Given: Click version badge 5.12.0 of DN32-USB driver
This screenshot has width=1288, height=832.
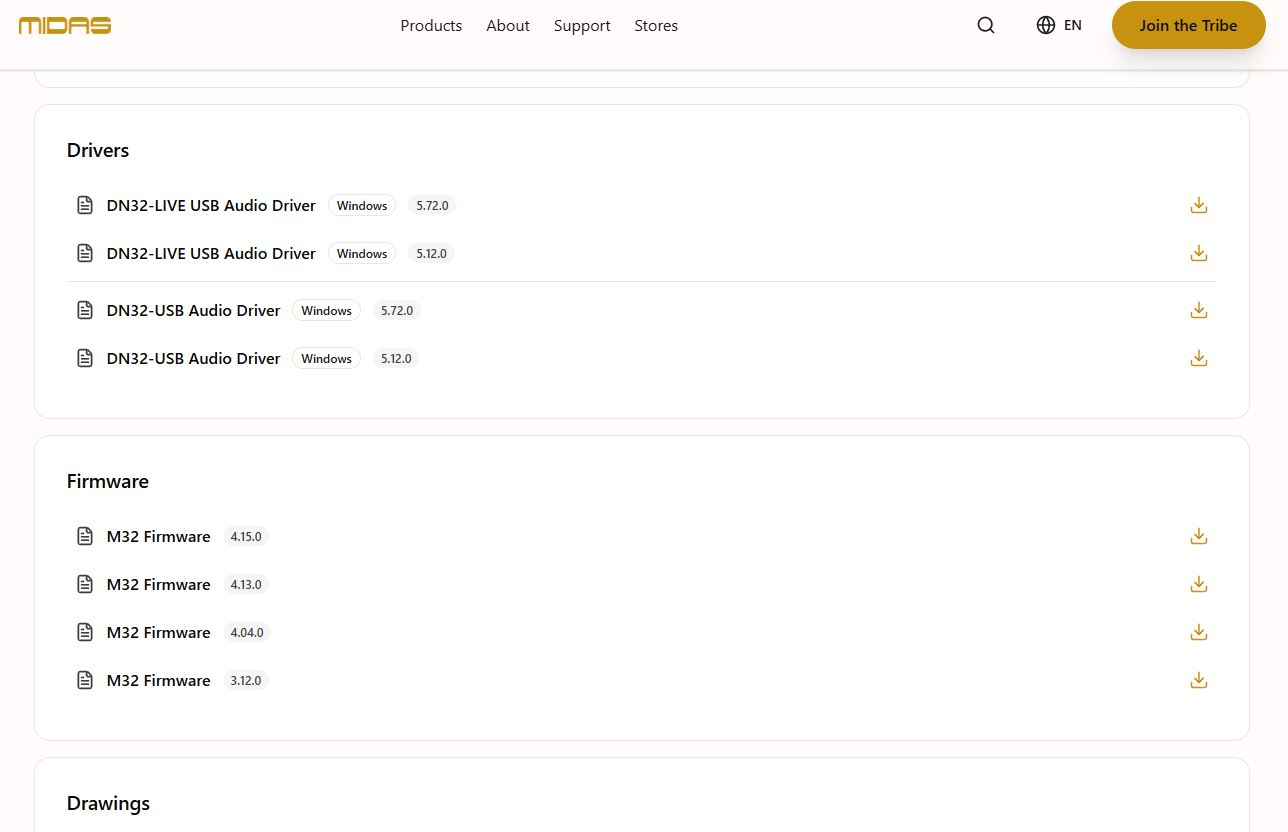Looking at the screenshot, I should [x=396, y=358].
